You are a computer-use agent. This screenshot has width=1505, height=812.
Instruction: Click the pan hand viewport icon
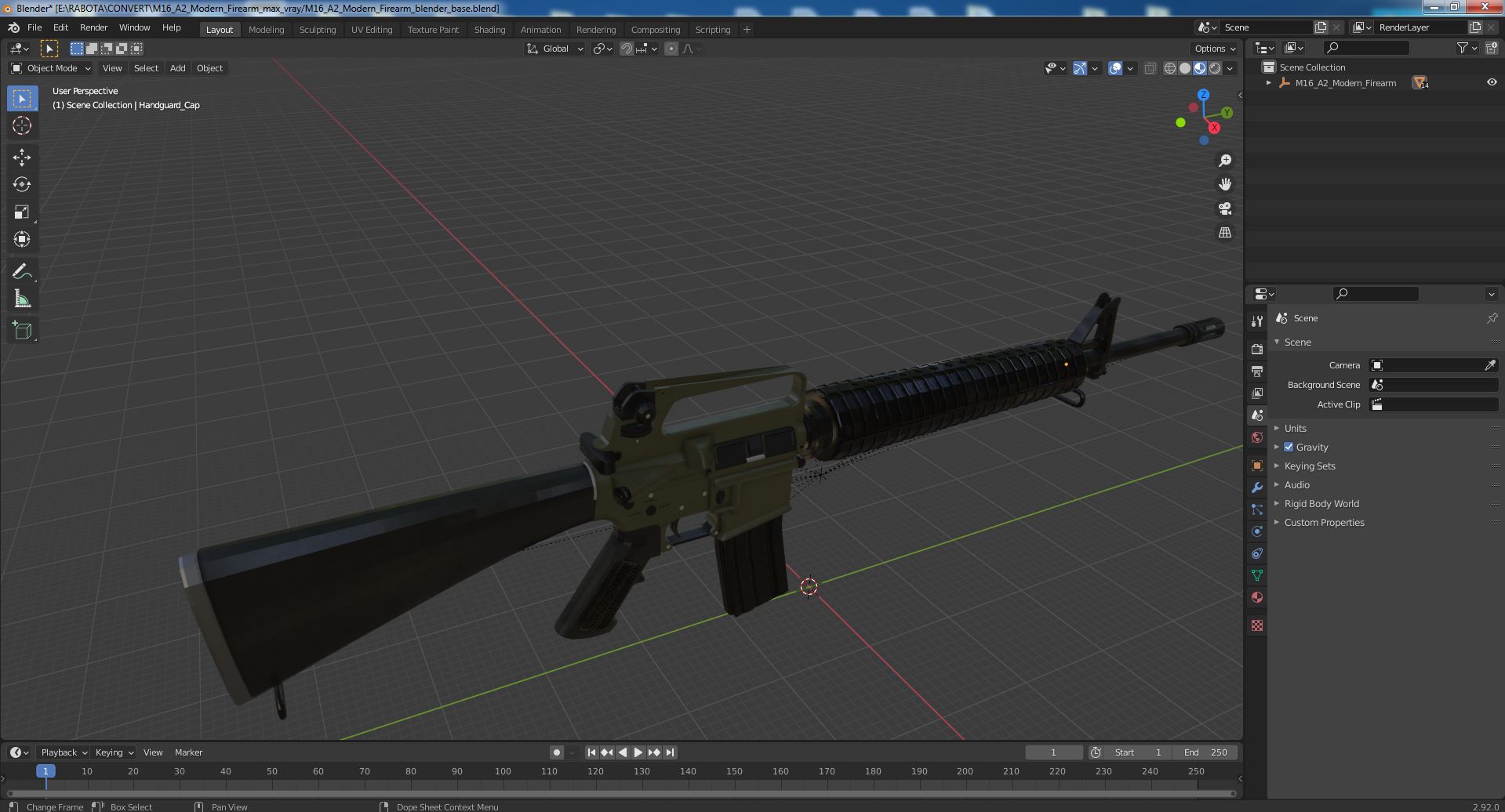click(x=1225, y=184)
